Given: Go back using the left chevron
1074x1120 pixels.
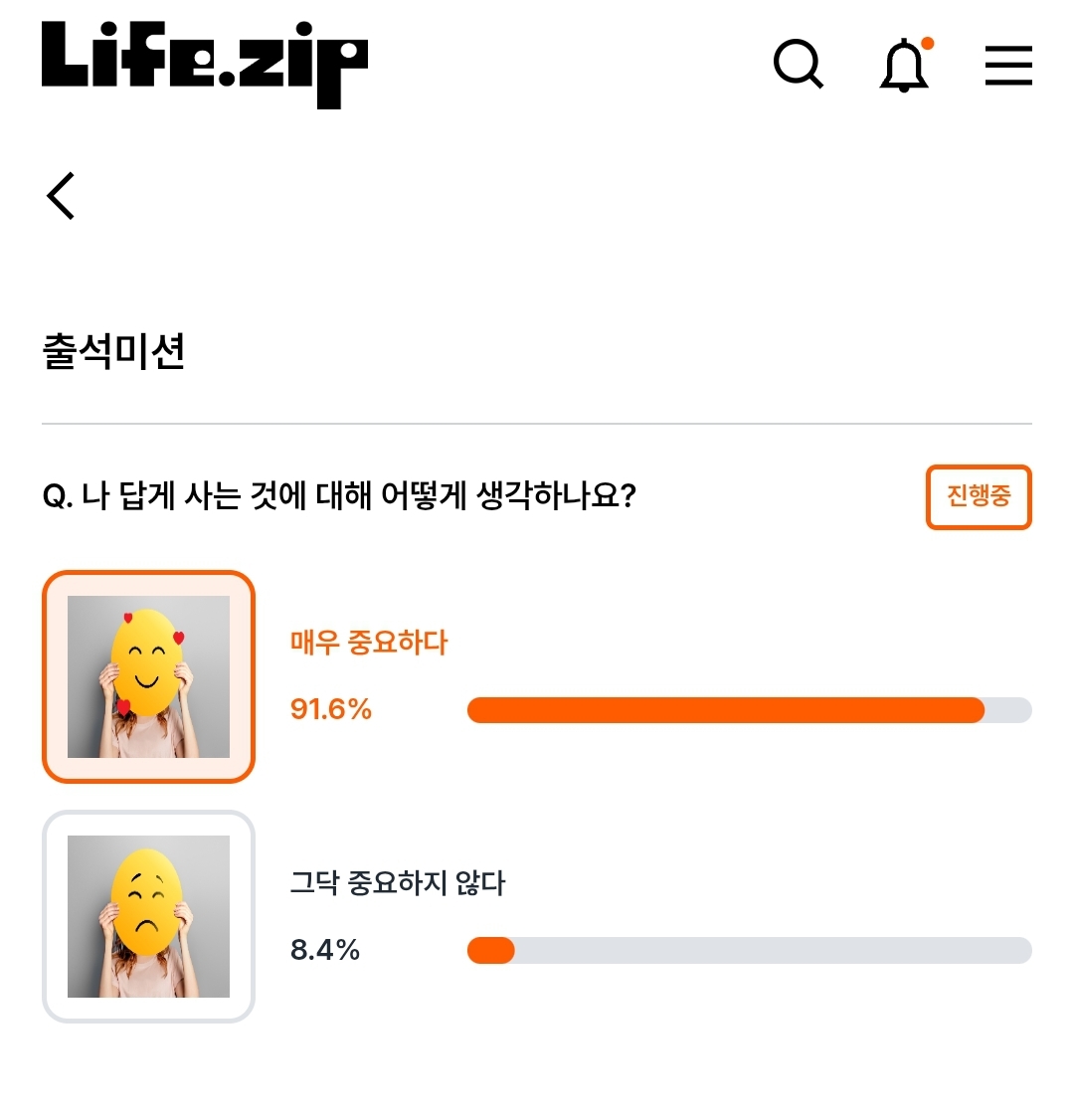Looking at the screenshot, I should pyautogui.click(x=61, y=196).
